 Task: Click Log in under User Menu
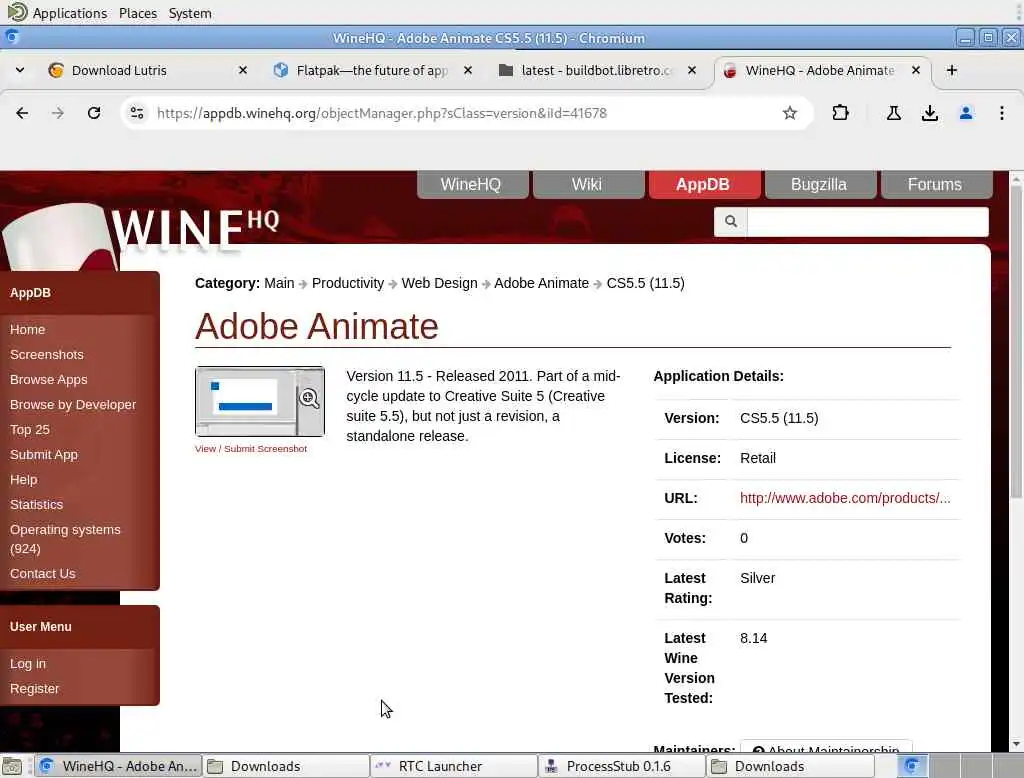(x=27, y=663)
